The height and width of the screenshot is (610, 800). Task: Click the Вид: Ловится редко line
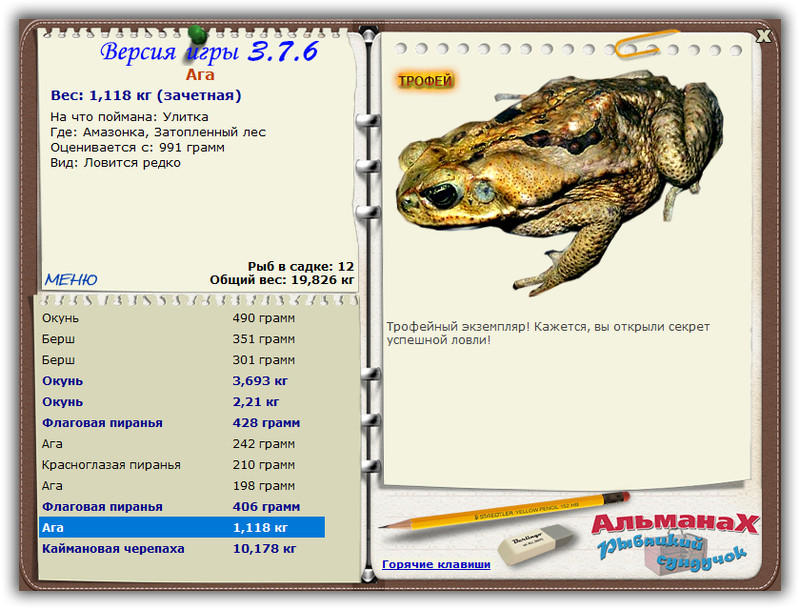pos(115,163)
